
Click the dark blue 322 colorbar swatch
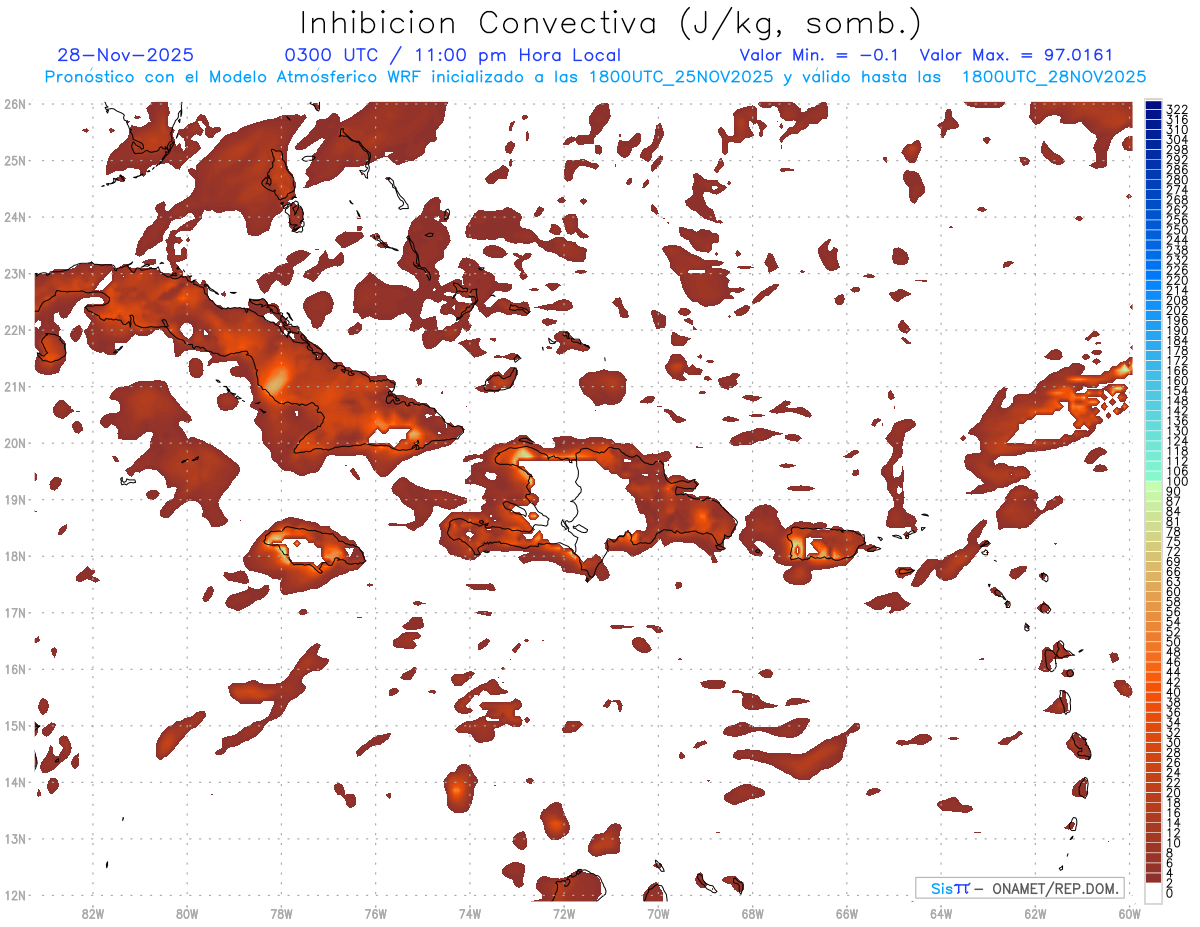tap(1154, 106)
